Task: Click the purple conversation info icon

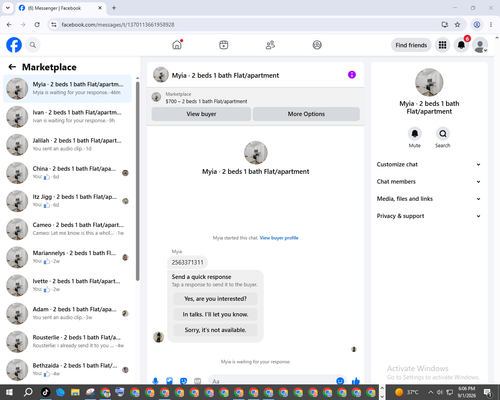Action: pos(352,75)
